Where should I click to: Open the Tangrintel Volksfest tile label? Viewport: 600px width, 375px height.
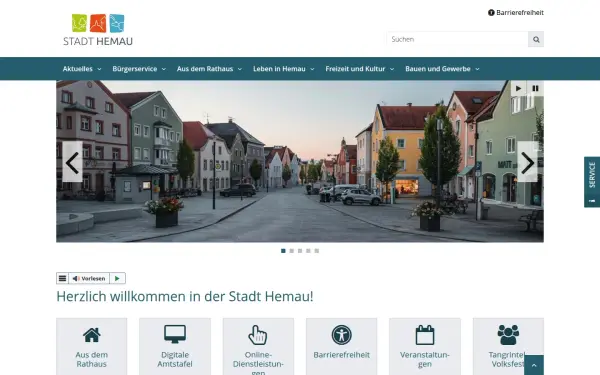pyautogui.click(x=508, y=359)
